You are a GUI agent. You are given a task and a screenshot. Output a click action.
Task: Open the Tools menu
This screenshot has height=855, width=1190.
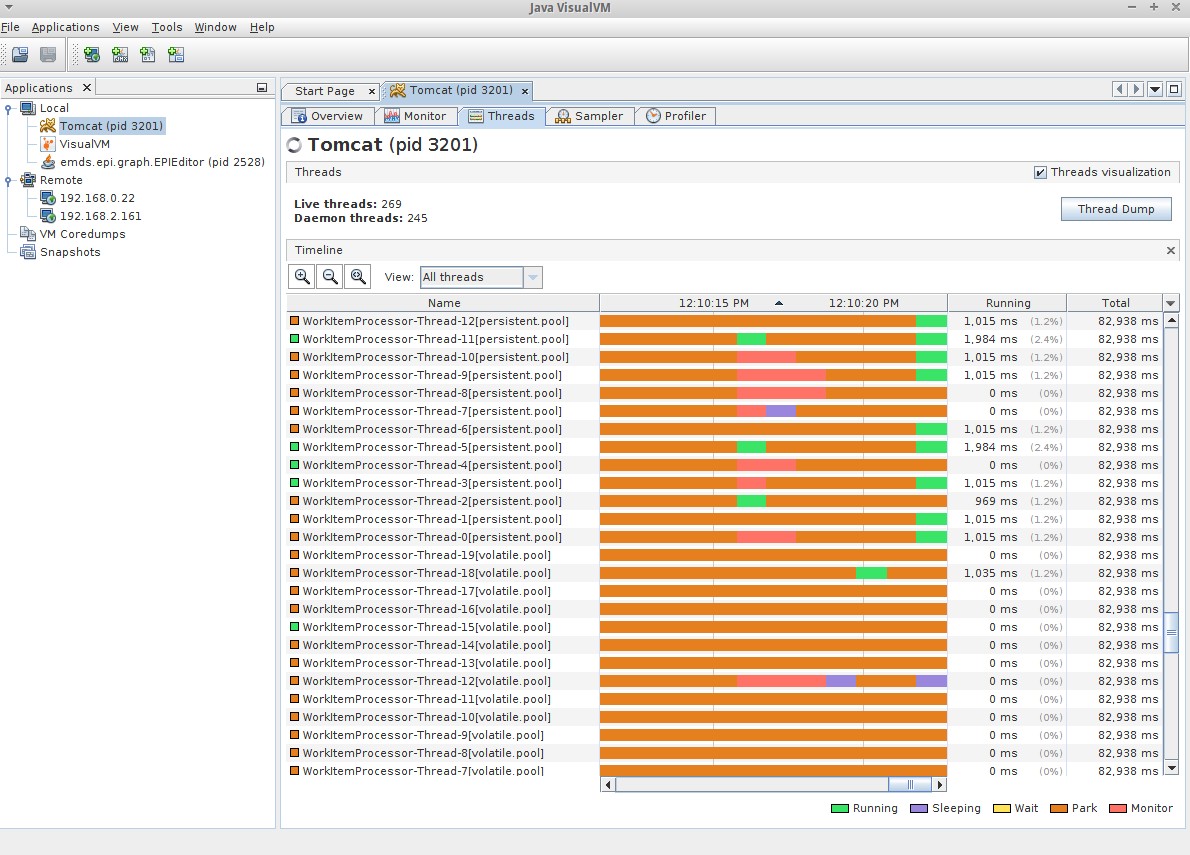167,27
